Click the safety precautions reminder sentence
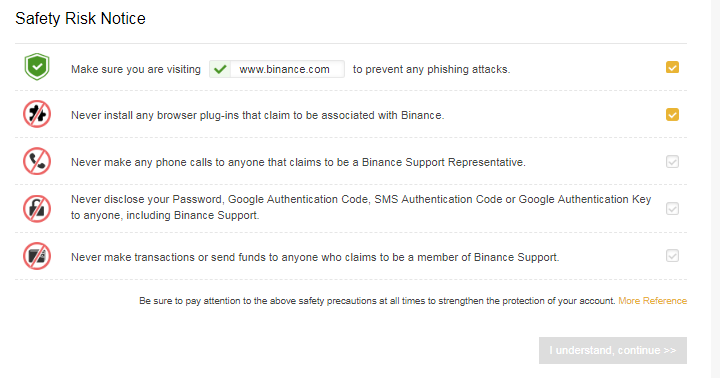720x378 pixels. pyautogui.click(x=377, y=301)
